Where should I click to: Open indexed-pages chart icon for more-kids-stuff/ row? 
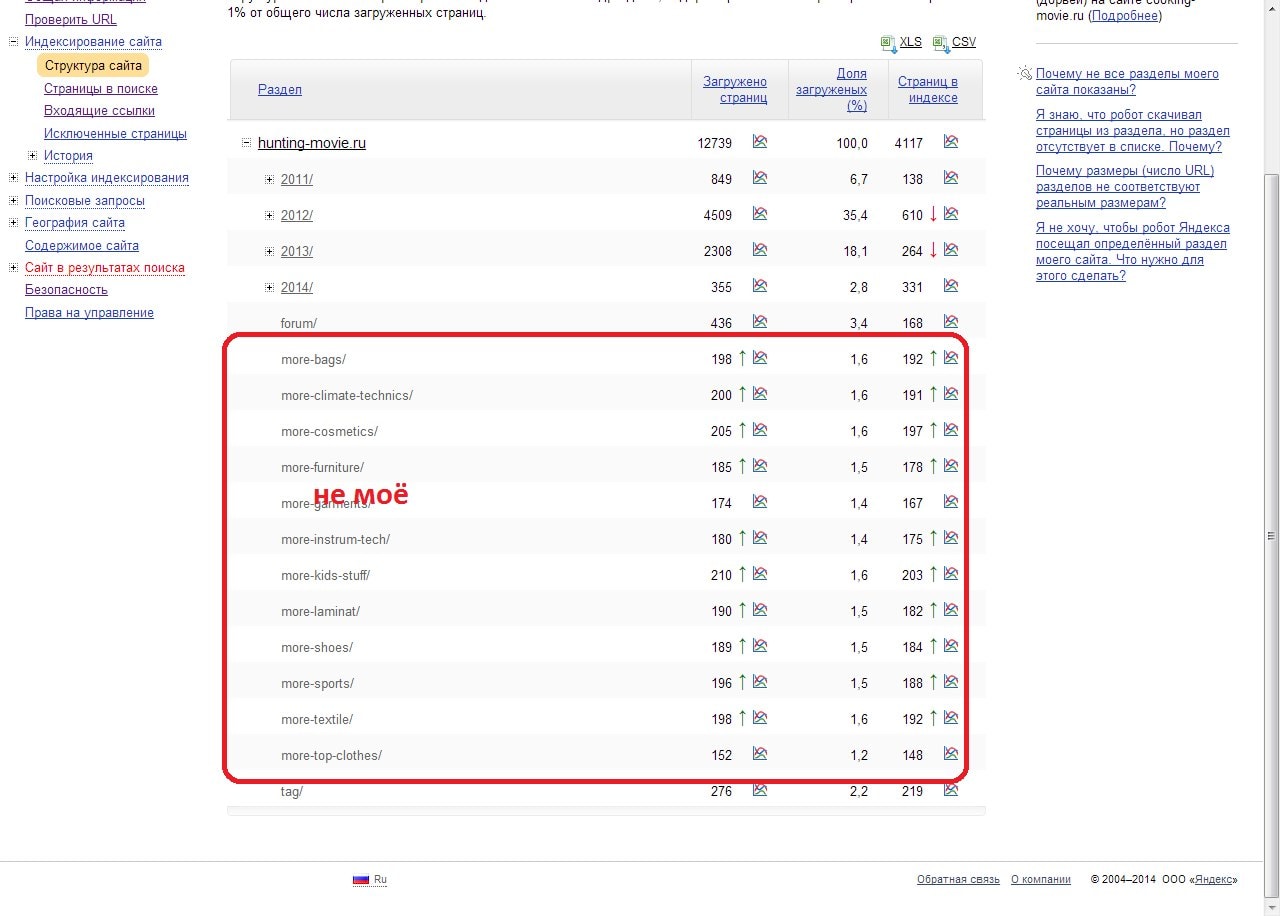click(951, 574)
